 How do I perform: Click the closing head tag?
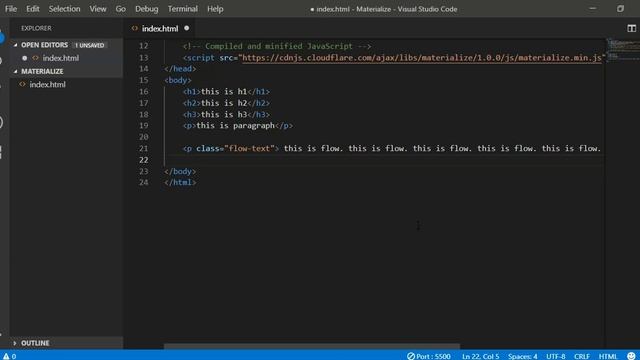point(180,69)
